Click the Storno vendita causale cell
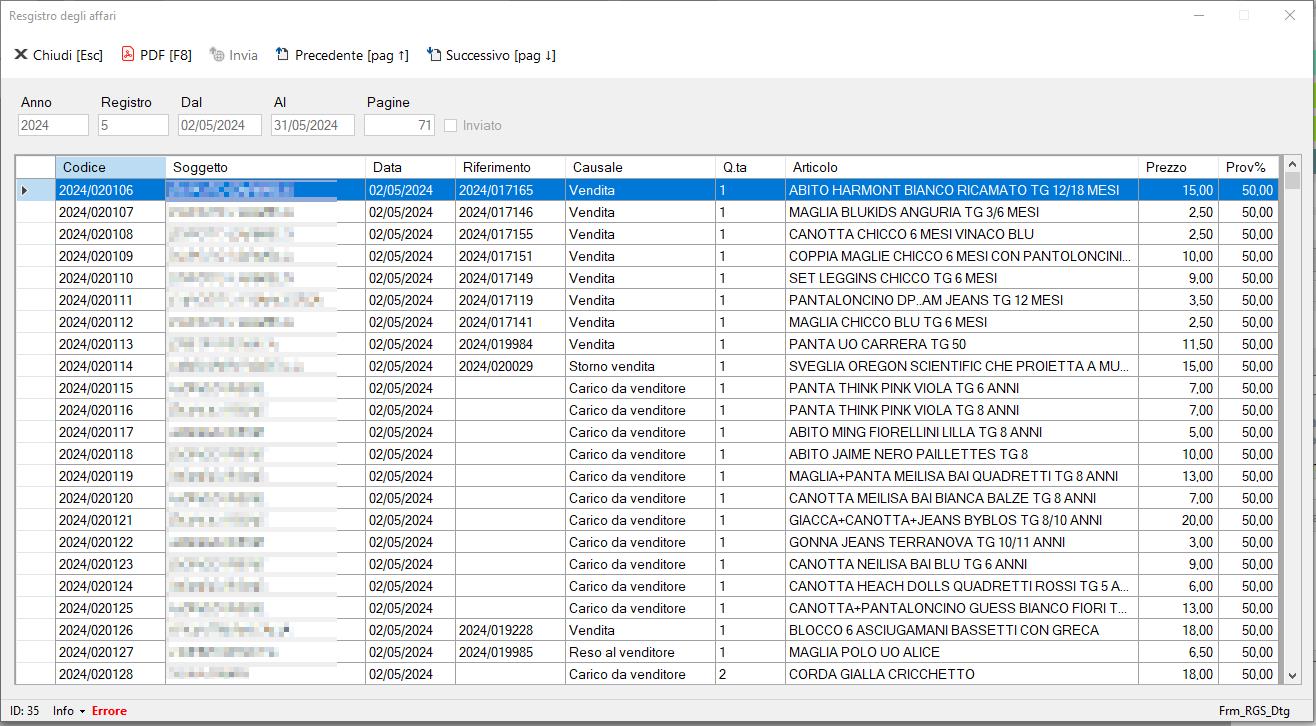This screenshot has height=726, width=1316. [640, 366]
